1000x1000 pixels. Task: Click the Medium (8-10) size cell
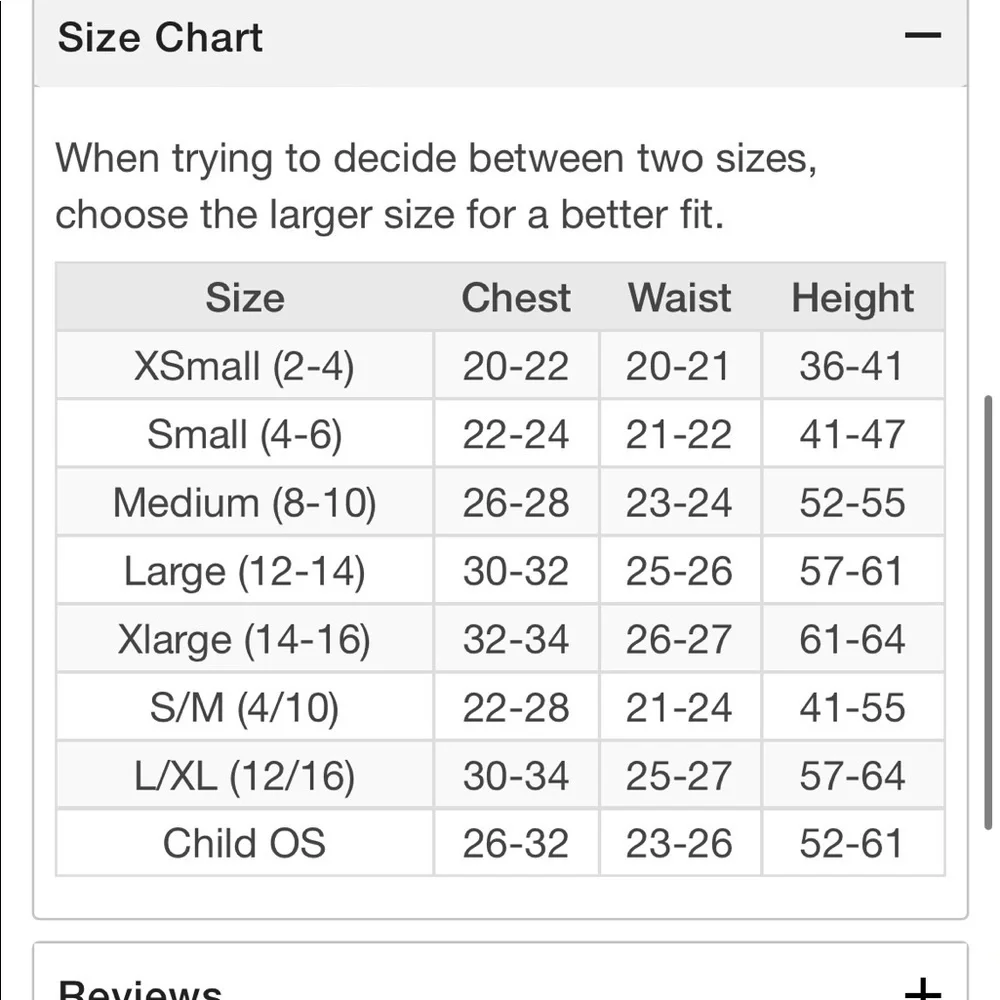click(245, 503)
